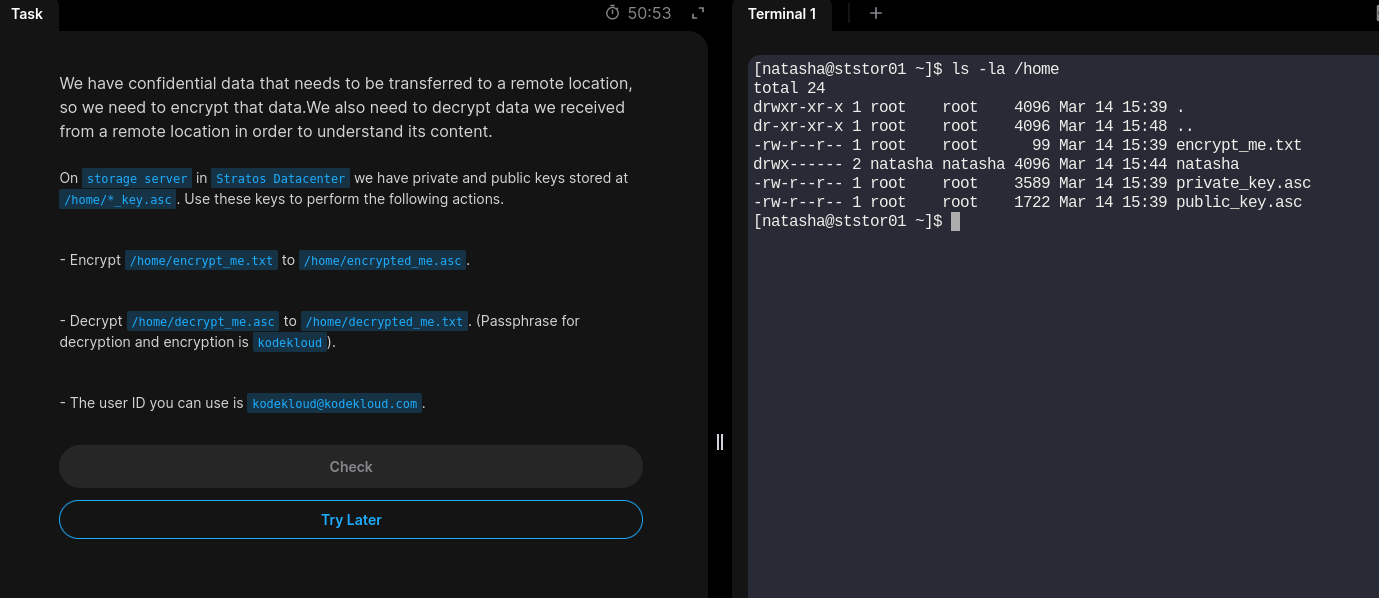Click the panel resize divider handle
This screenshot has width=1379, height=598.
pos(720,442)
